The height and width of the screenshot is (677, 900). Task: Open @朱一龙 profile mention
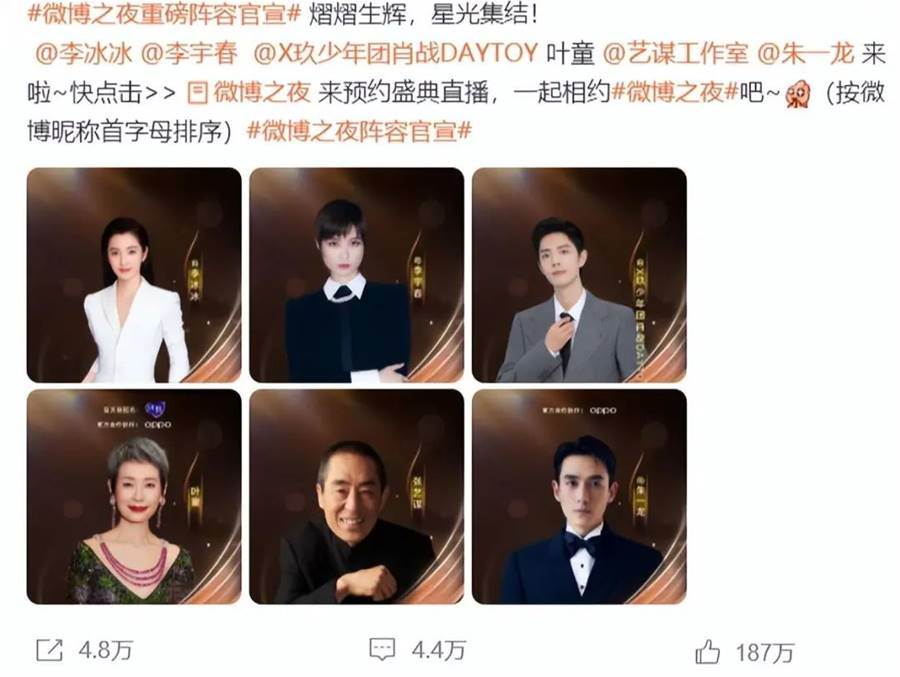[x=806, y=53]
